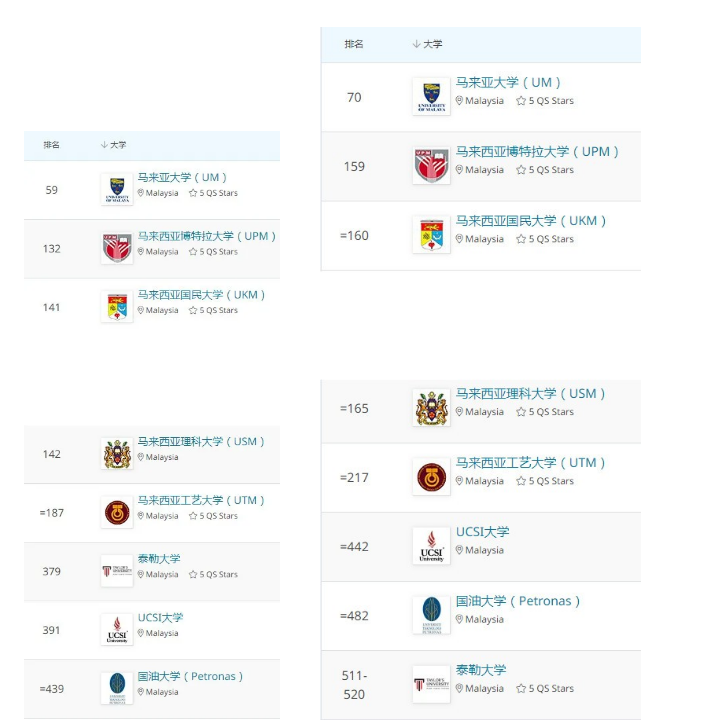Image resolution: width=726 pixels, height=724 pixels.
Task: Click the UM logo beside rank 59
Action: 117,189
